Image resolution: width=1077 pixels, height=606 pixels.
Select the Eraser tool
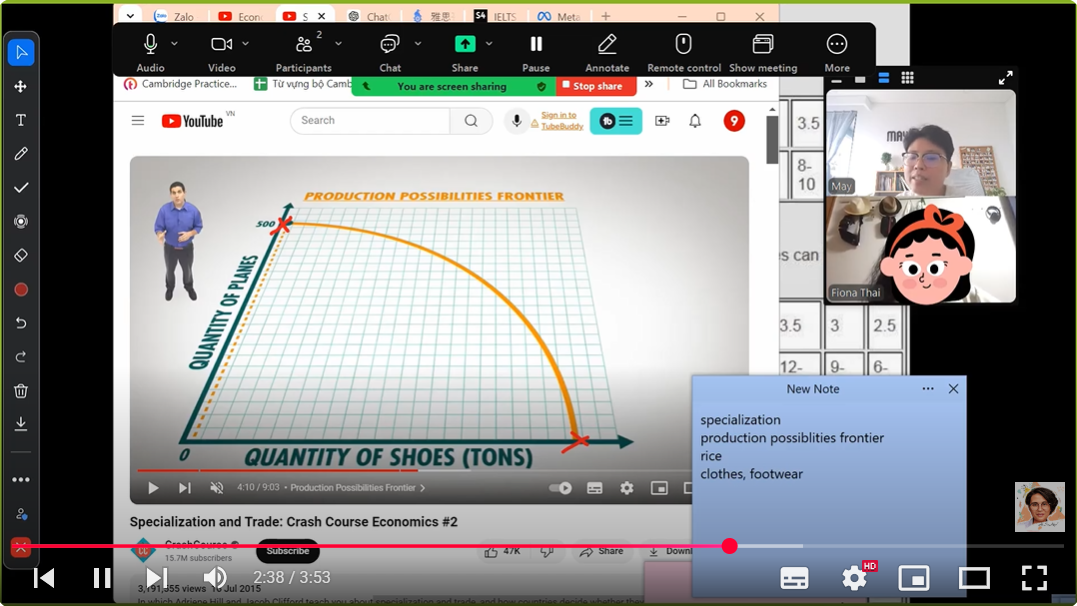coord(21,255)
